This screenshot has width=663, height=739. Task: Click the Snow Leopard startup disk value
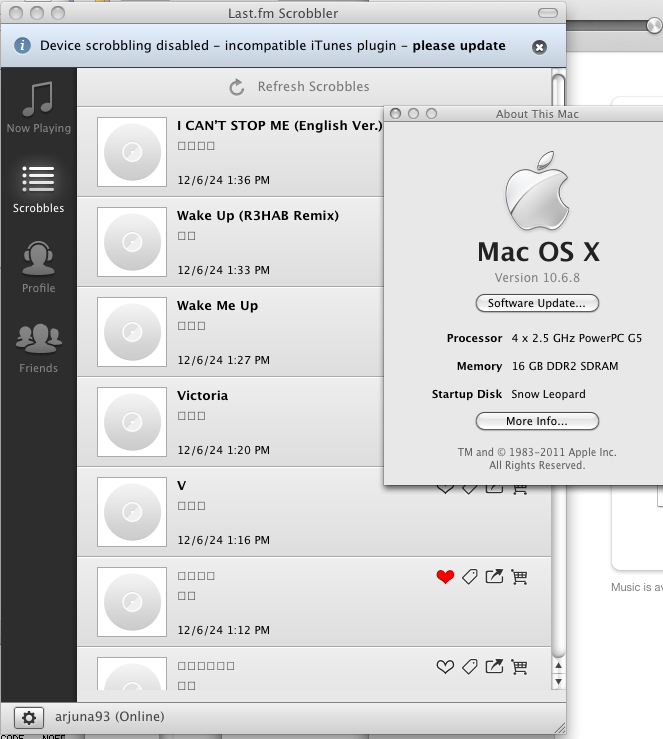click(548, 394)
